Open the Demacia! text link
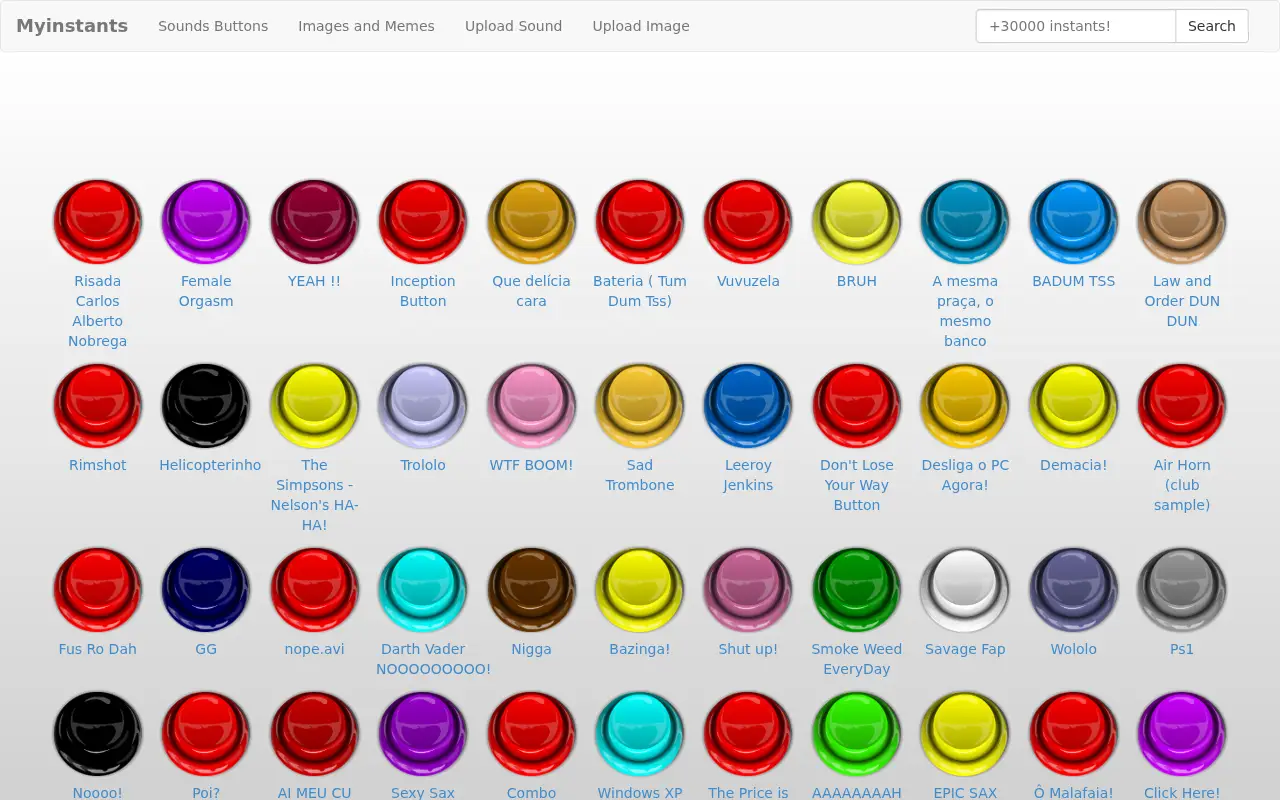 pos(1074,465)
